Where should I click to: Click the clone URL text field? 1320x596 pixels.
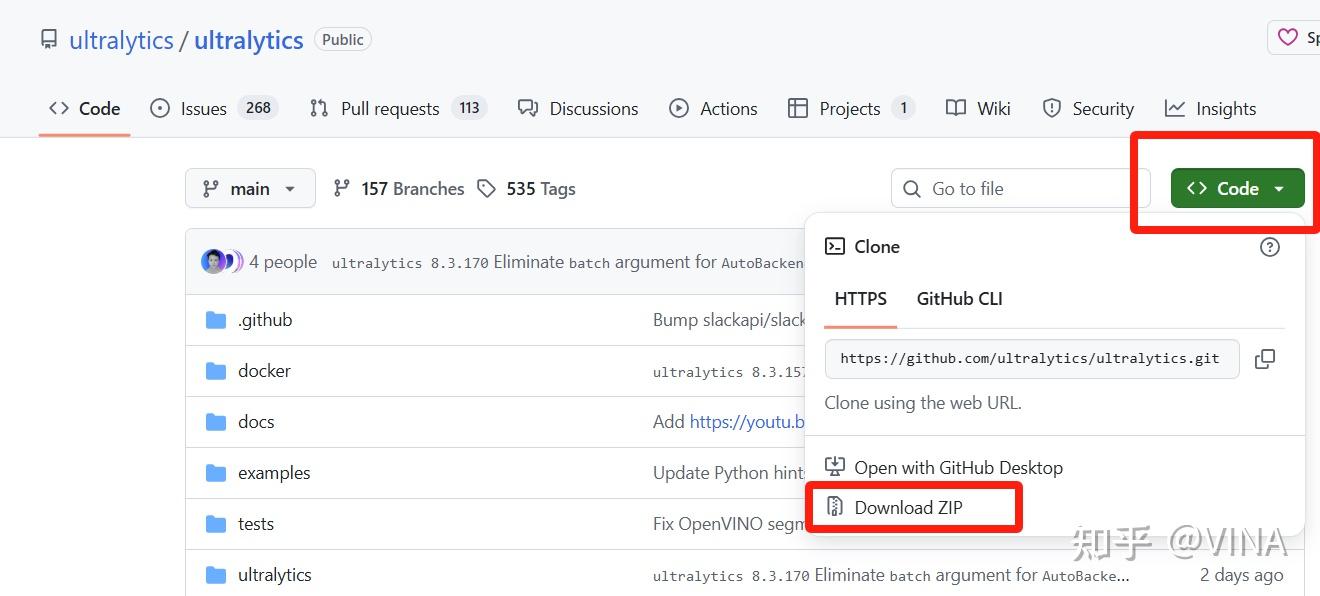1030,358
